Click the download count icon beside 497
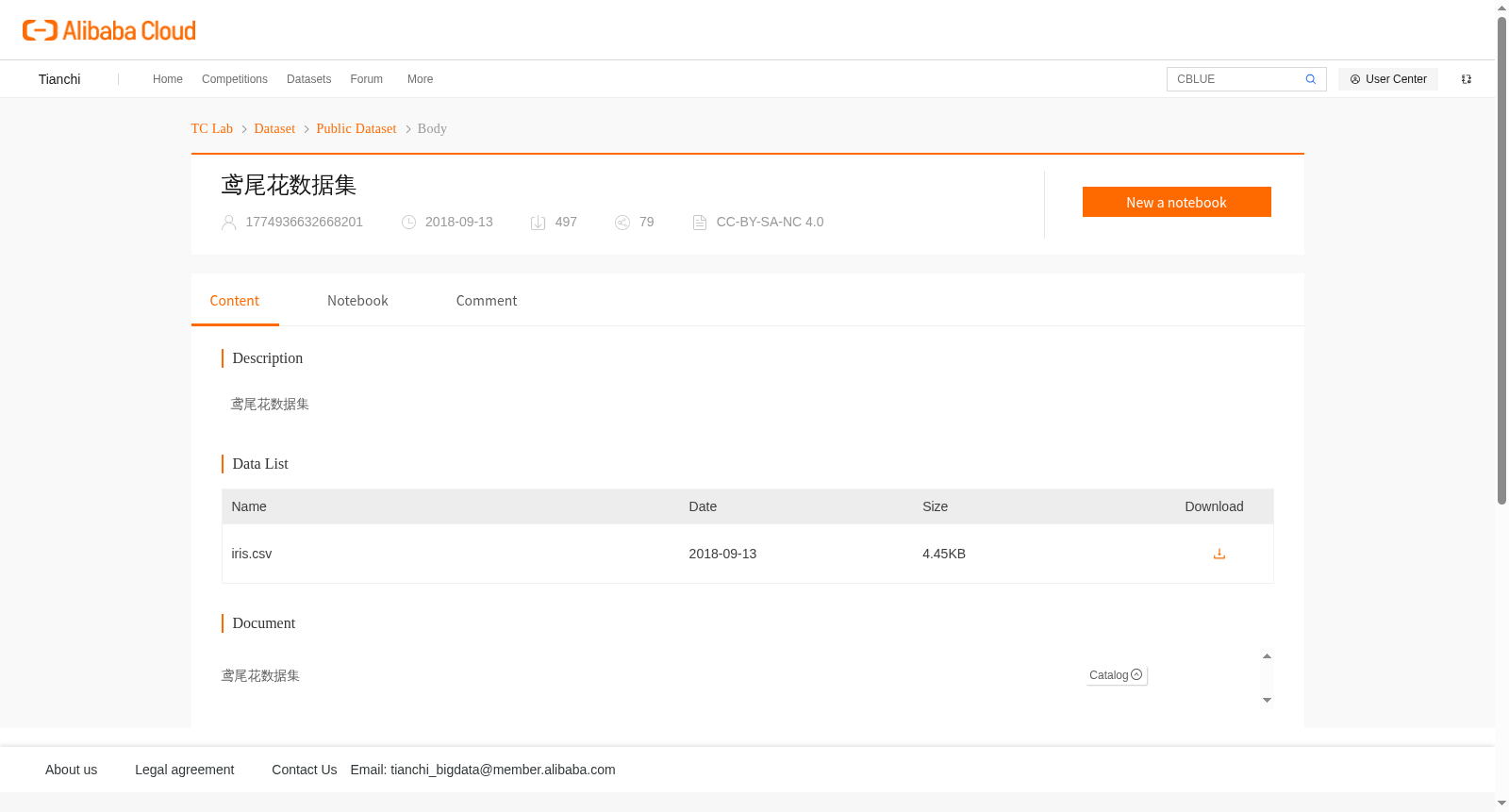The image size is (1509, 812). (x=538, y=223)
